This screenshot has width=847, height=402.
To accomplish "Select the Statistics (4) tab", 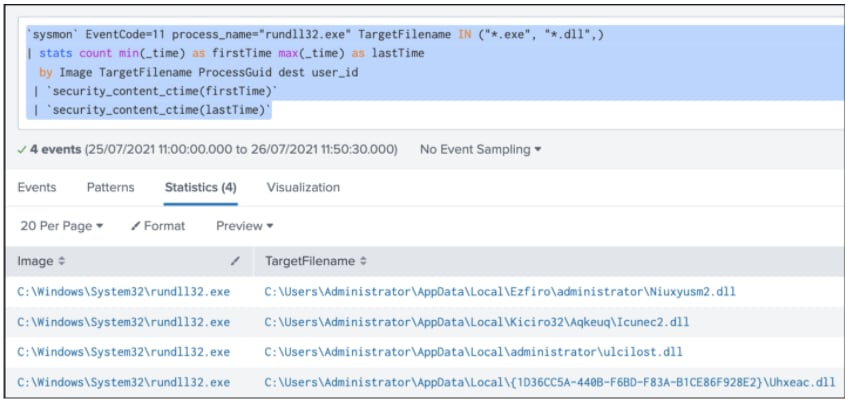I will tap(200, 187).
